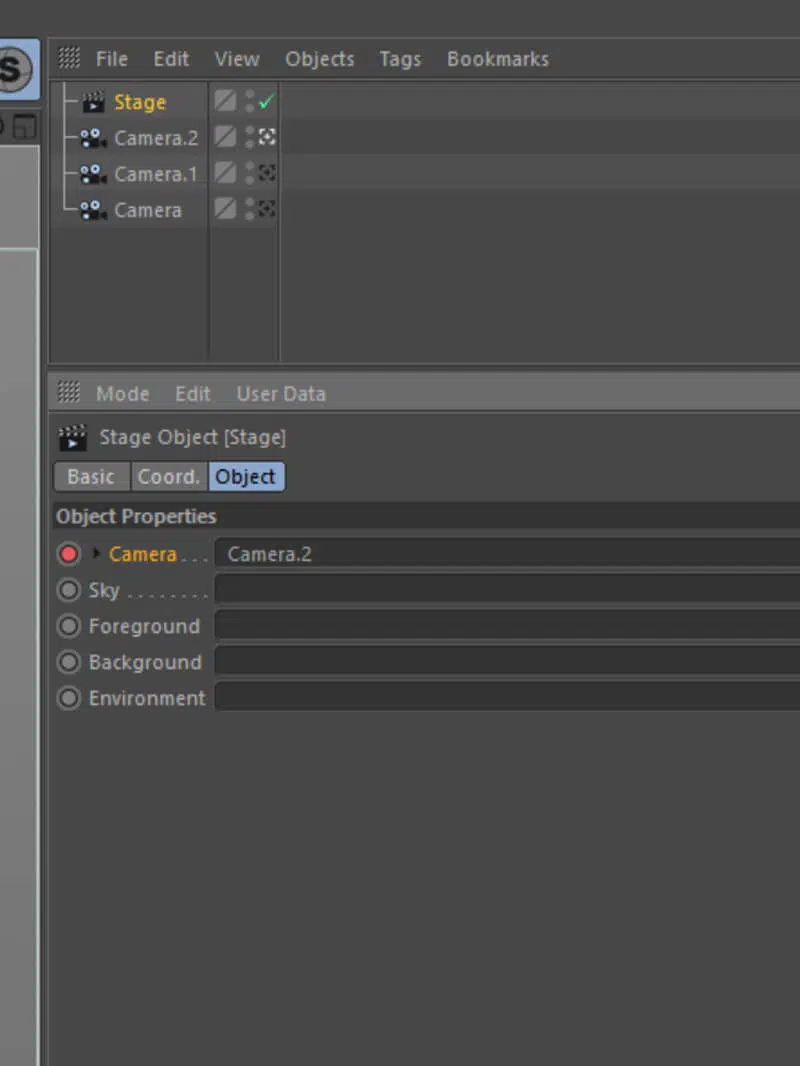Switch to the Basic tab
This screenshot has width=800, height=1066.
[91, 477]
